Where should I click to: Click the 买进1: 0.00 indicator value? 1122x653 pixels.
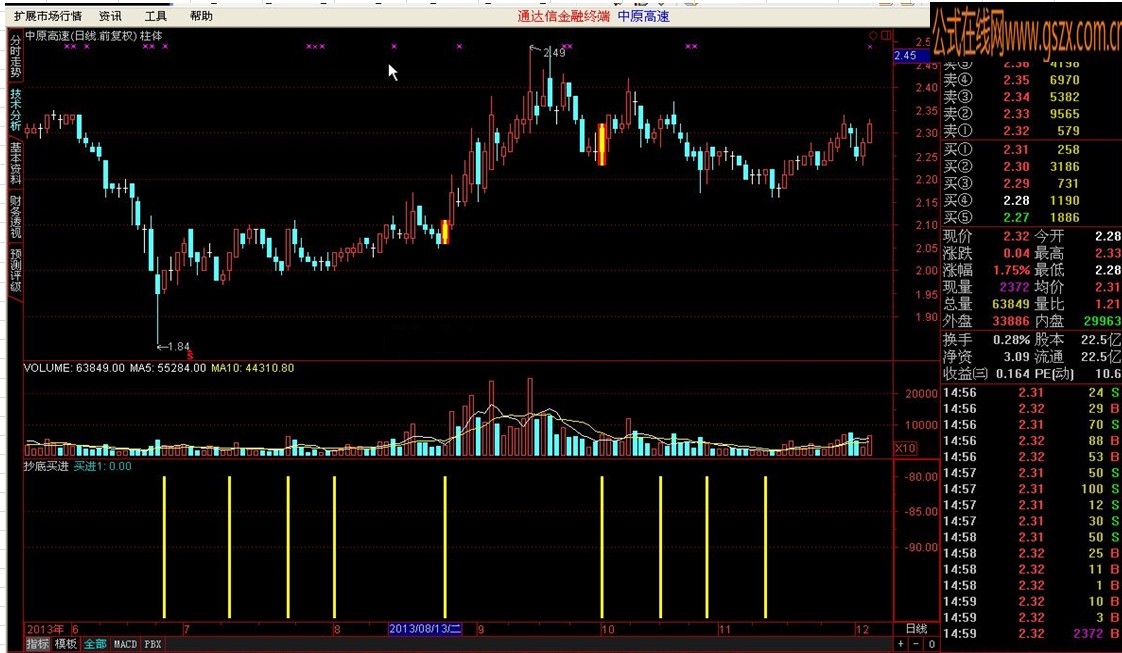[102, 466]
